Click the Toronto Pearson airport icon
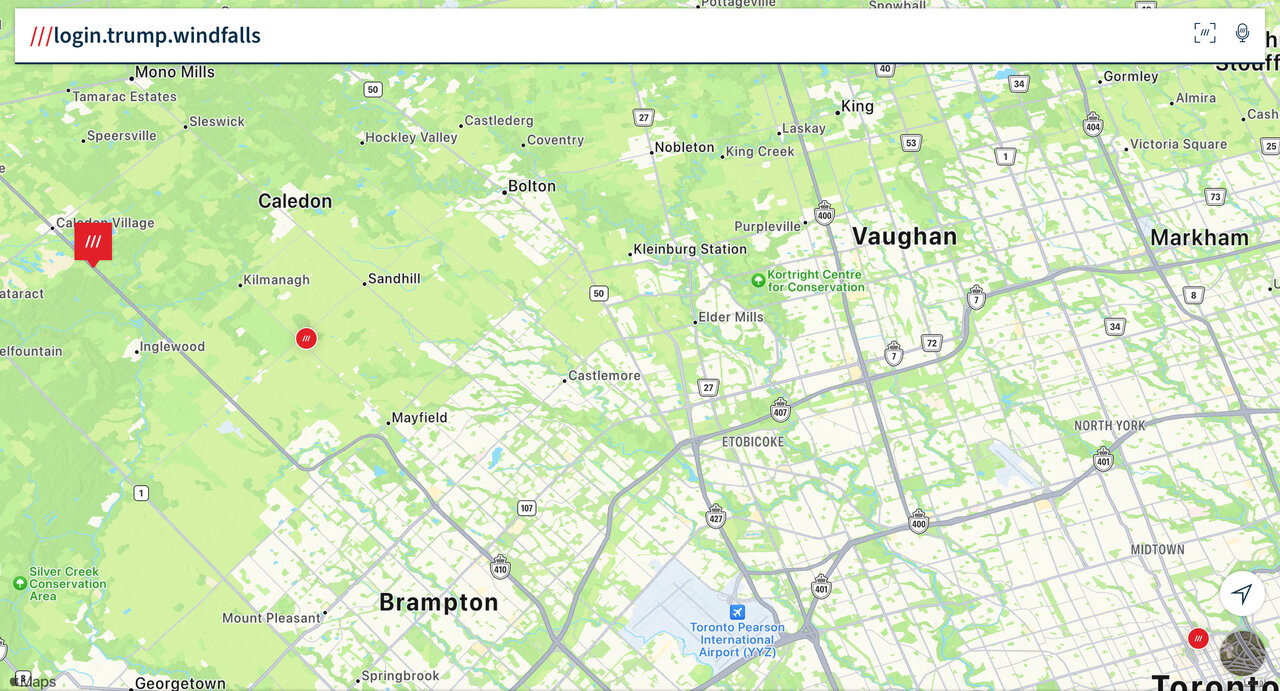Viewport: 1280px width, 691px height. [737, 611]
